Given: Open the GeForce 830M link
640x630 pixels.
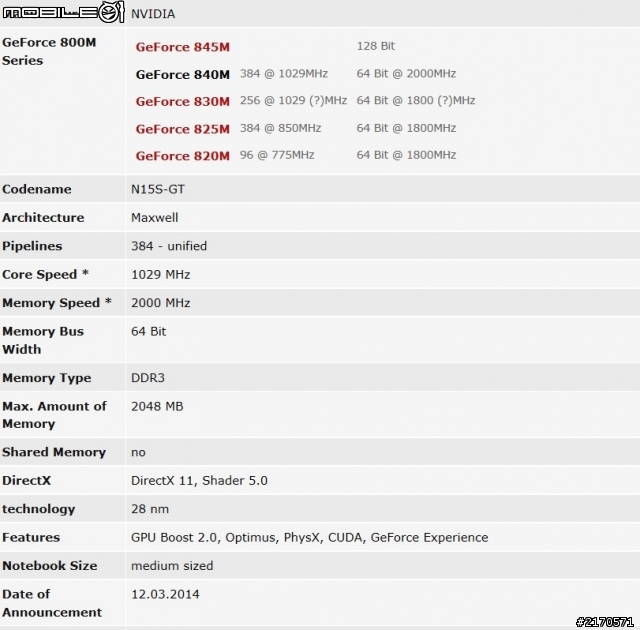Looking at the screenshot, I should pos(182,101).
